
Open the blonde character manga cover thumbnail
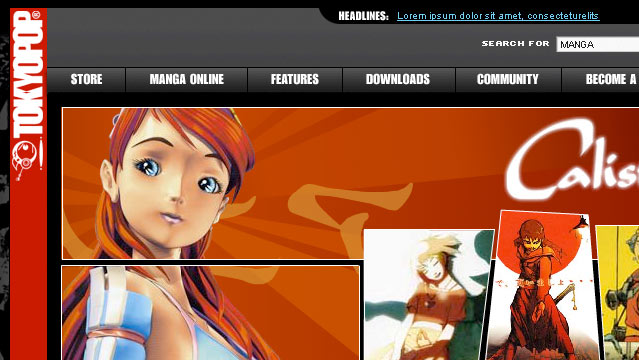pyautogui.click(x=428, y=294)
